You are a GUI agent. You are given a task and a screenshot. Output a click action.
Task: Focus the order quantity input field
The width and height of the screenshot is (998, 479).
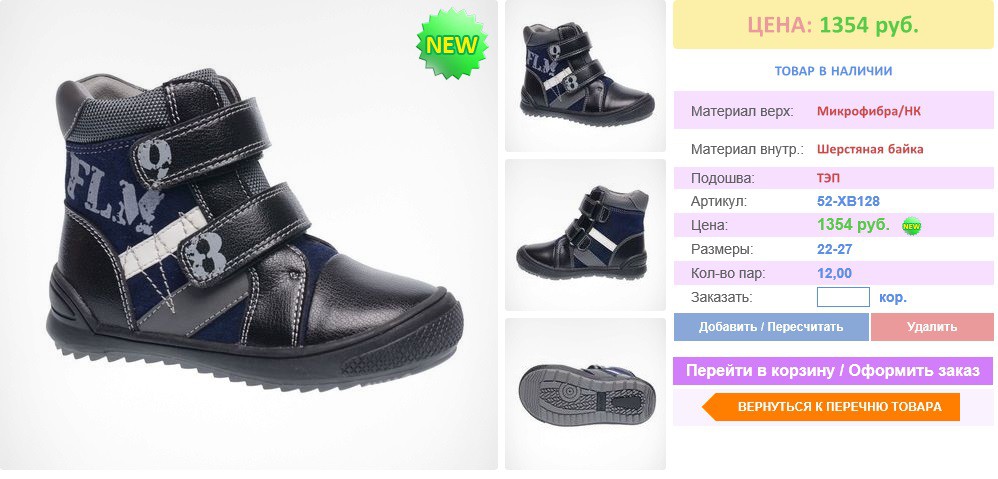click(x=843, y=297)
